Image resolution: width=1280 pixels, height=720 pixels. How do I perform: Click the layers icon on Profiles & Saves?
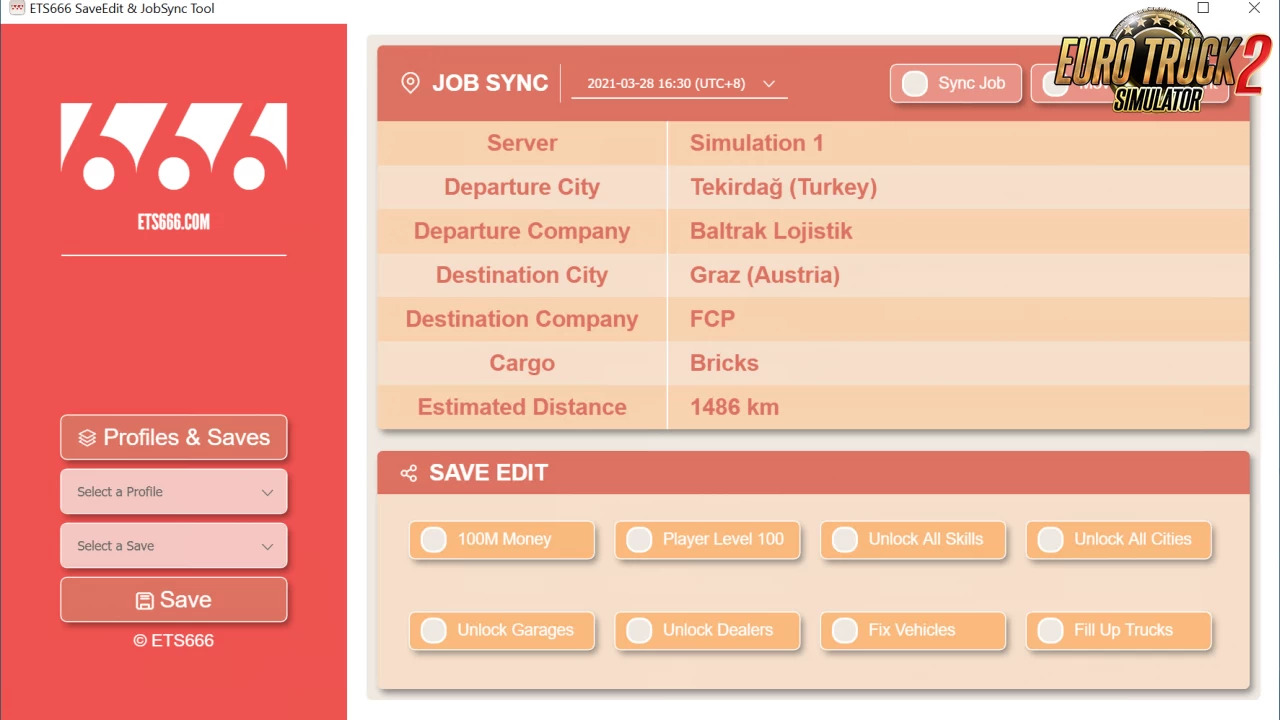(x=87, y=438)
